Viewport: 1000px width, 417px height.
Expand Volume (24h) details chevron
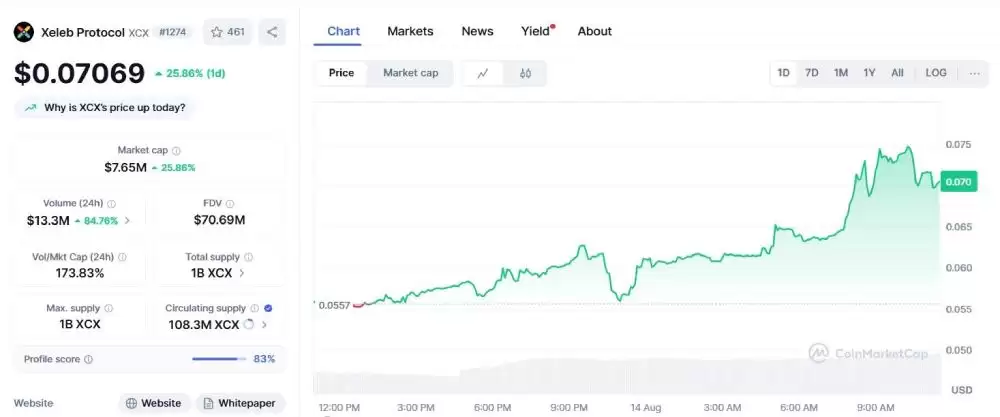(127, 220)
